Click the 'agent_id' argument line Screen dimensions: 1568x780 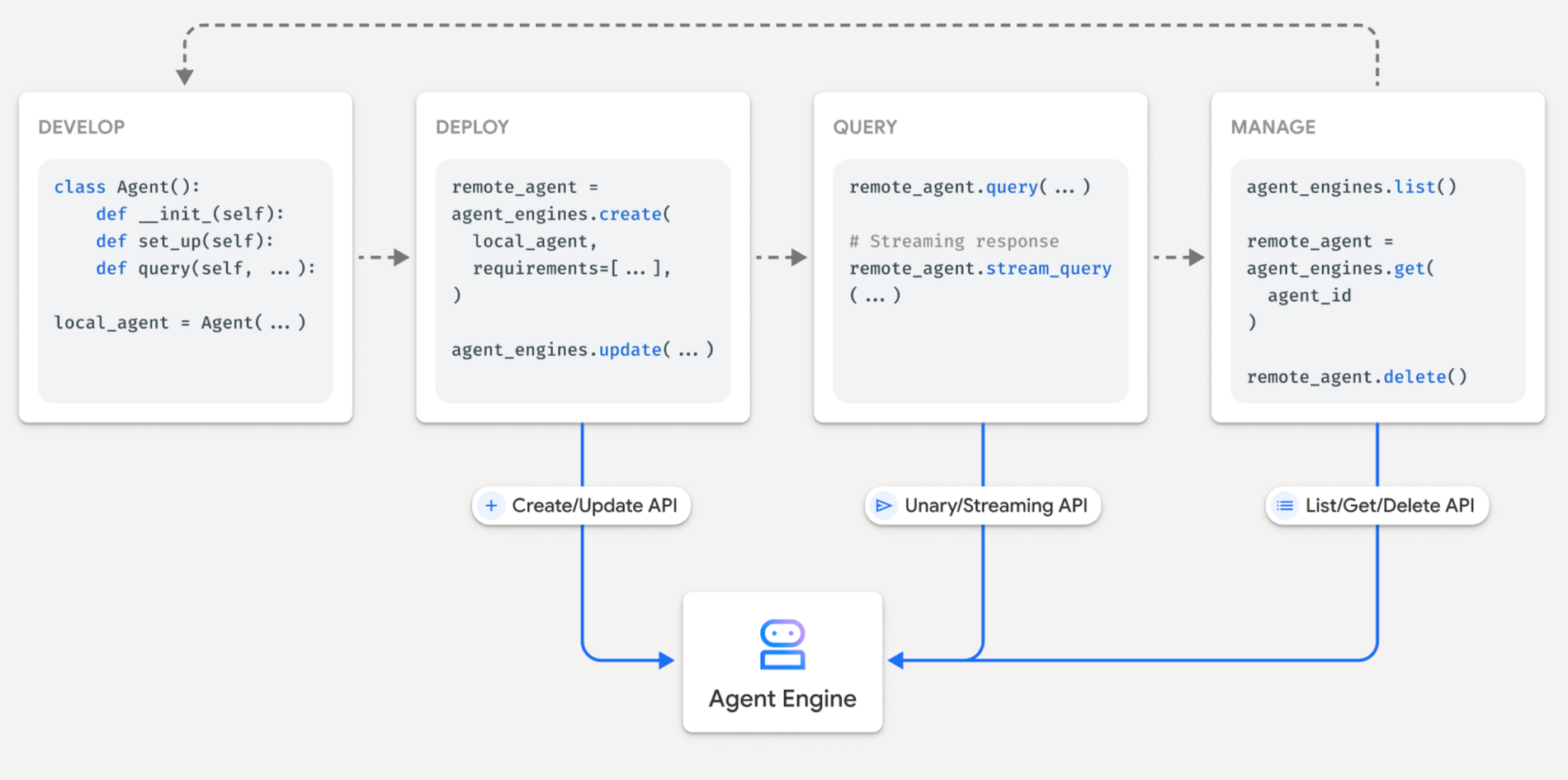click(x=1310, y=295)
